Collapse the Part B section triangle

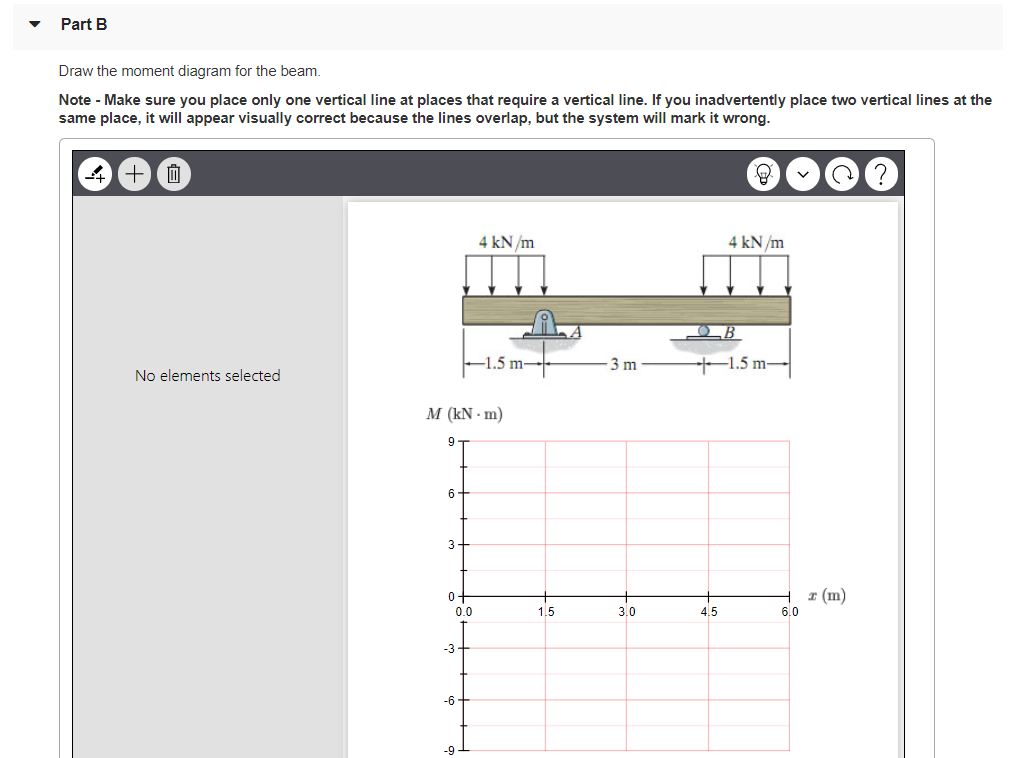point(35,24)
